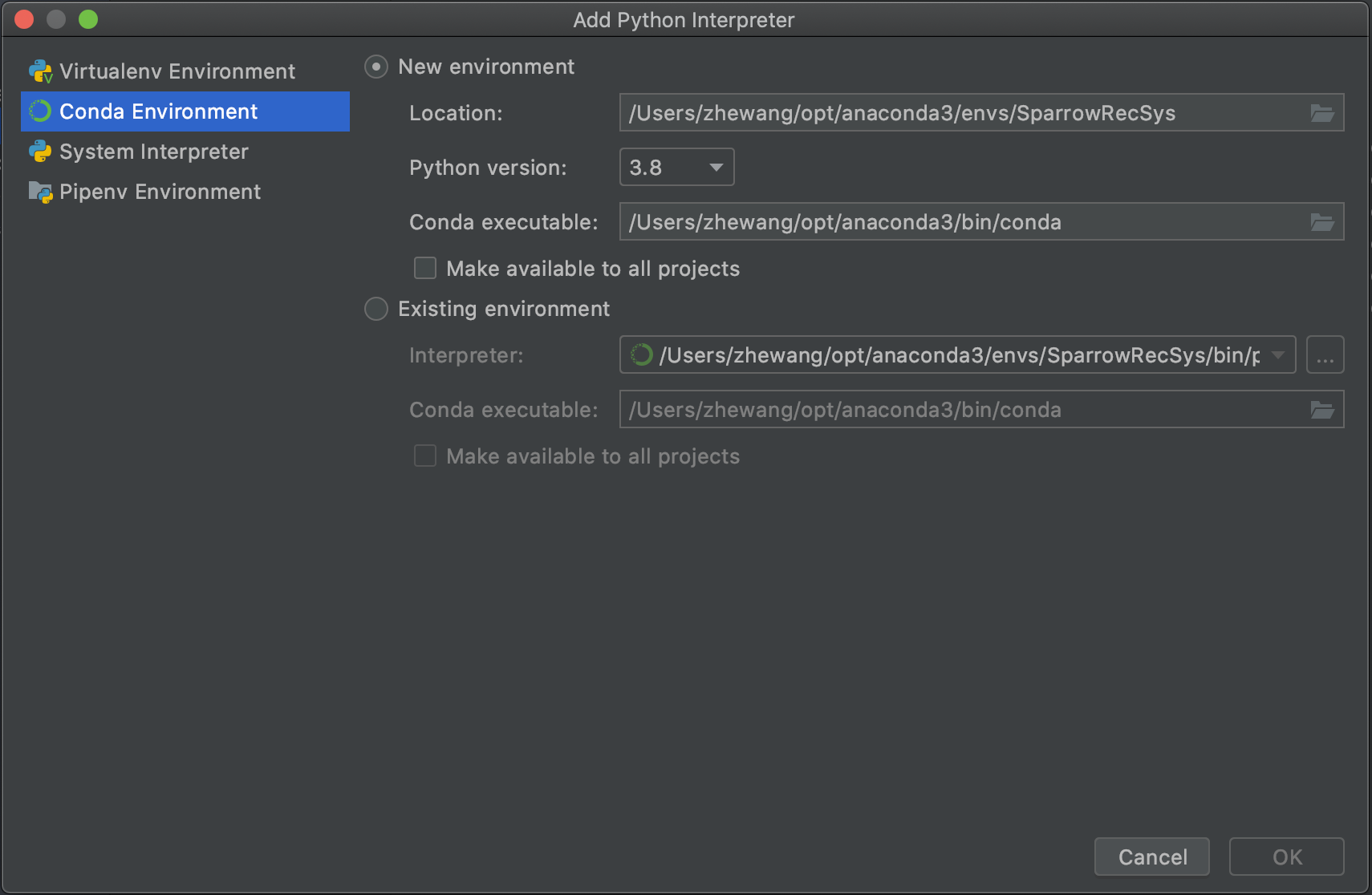Click the Cancel button
The height and width of the screenshot is (895, 1372).
(1152, 857)
